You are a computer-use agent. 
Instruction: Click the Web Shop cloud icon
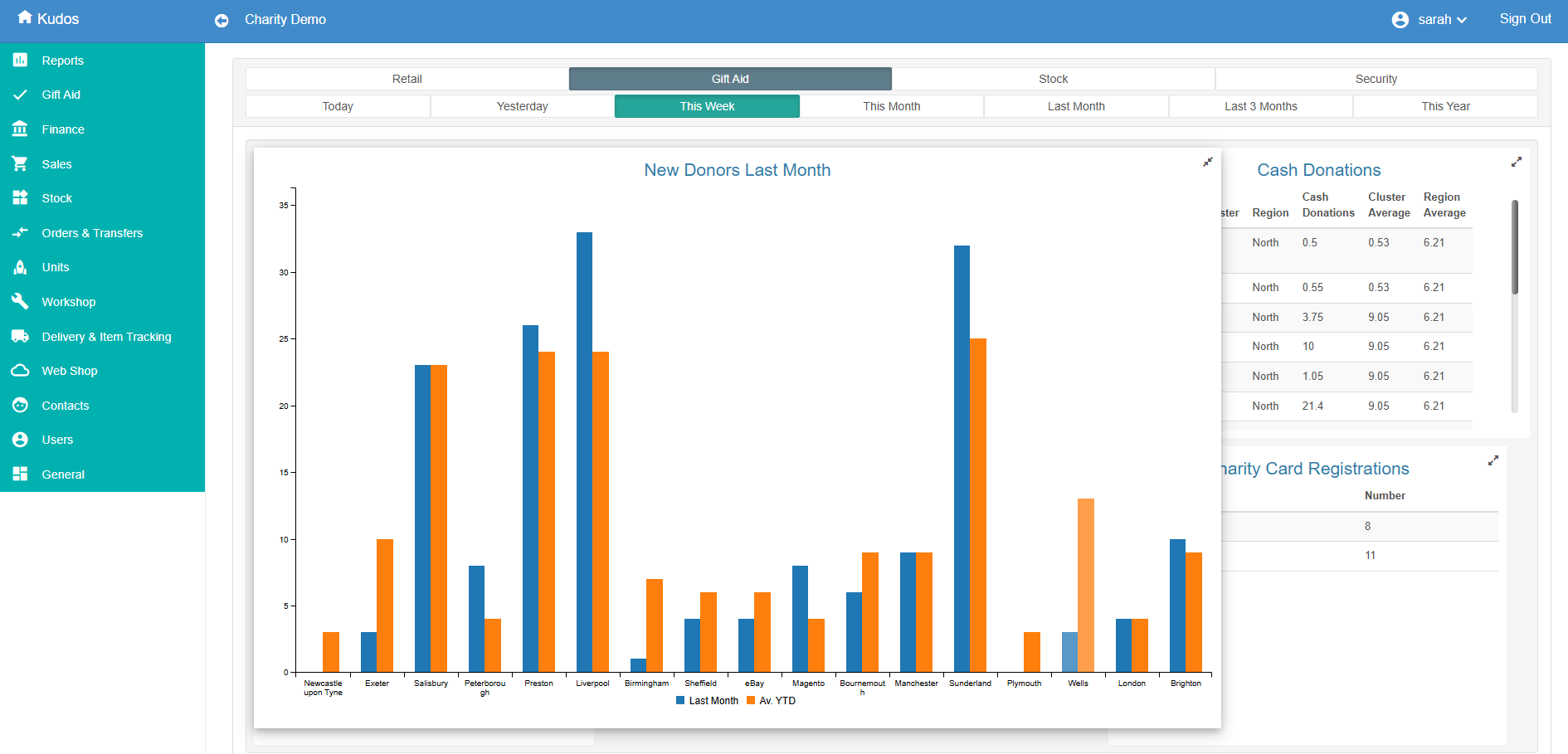coord(21,370)
